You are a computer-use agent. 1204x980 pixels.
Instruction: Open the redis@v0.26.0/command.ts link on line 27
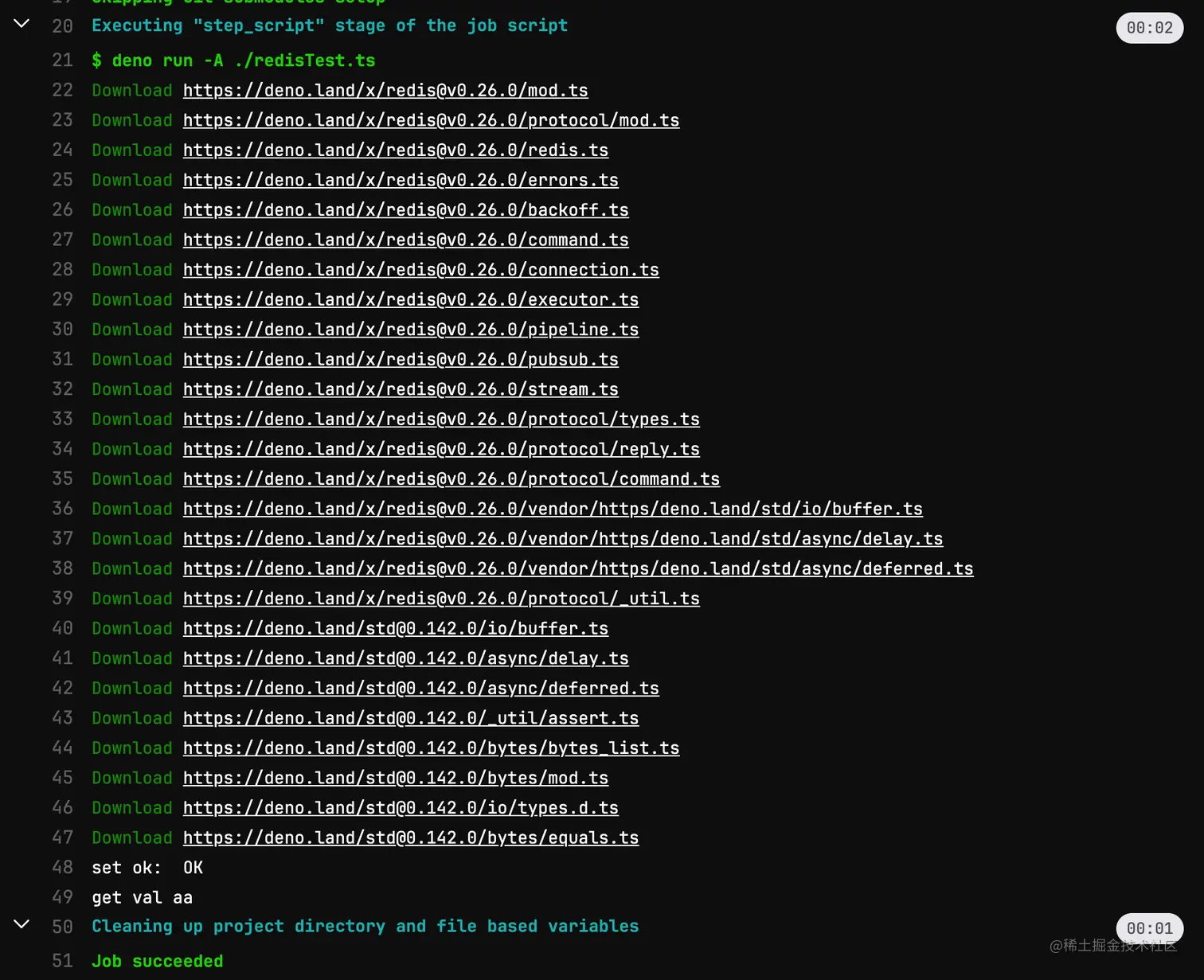coord(406,240)
